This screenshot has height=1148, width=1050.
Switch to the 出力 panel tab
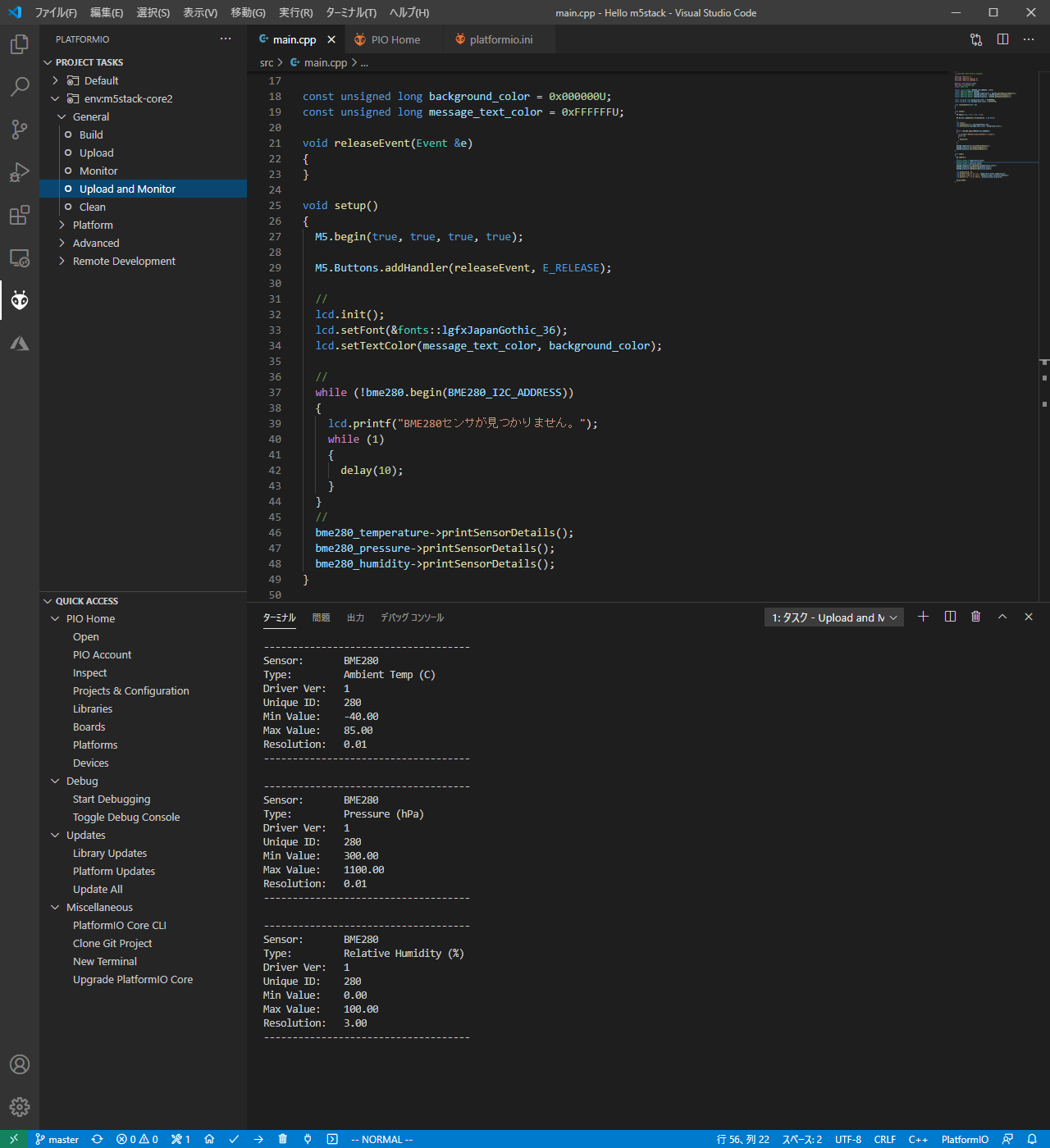coord(355,617)
